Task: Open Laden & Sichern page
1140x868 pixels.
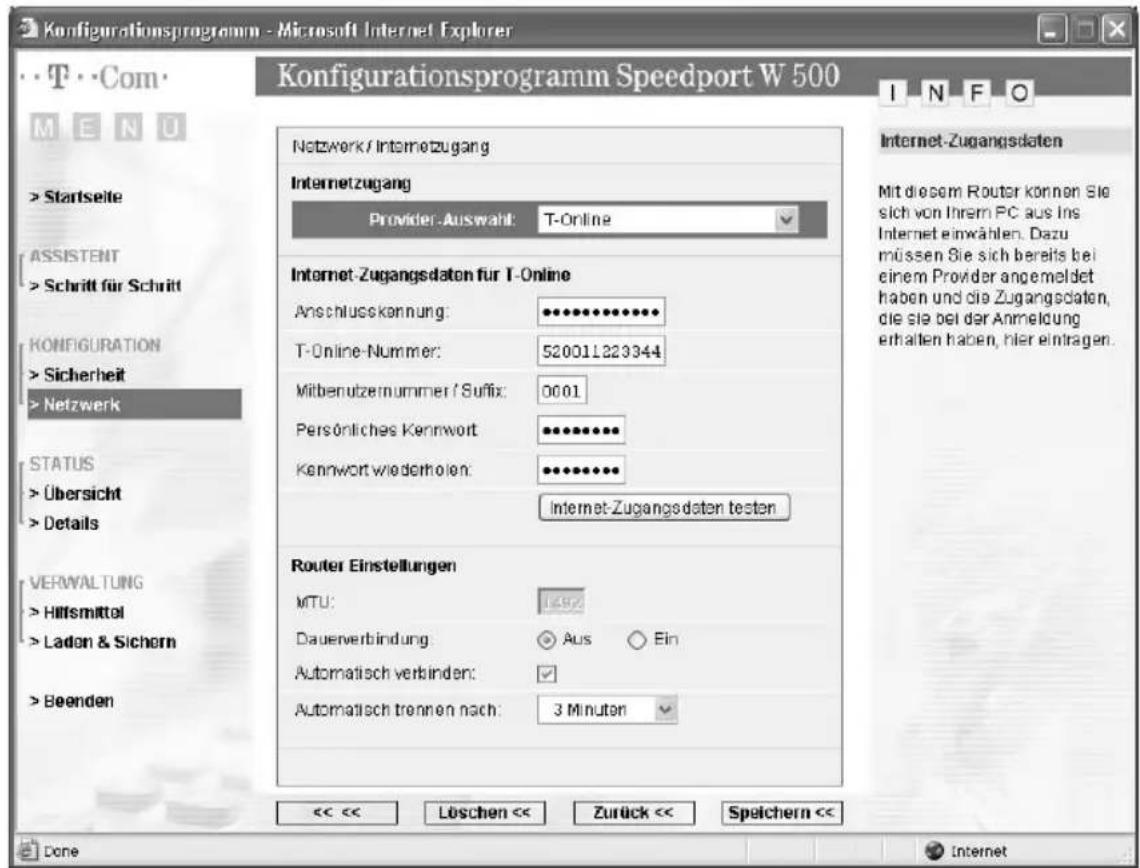Action: coord(103,642)
